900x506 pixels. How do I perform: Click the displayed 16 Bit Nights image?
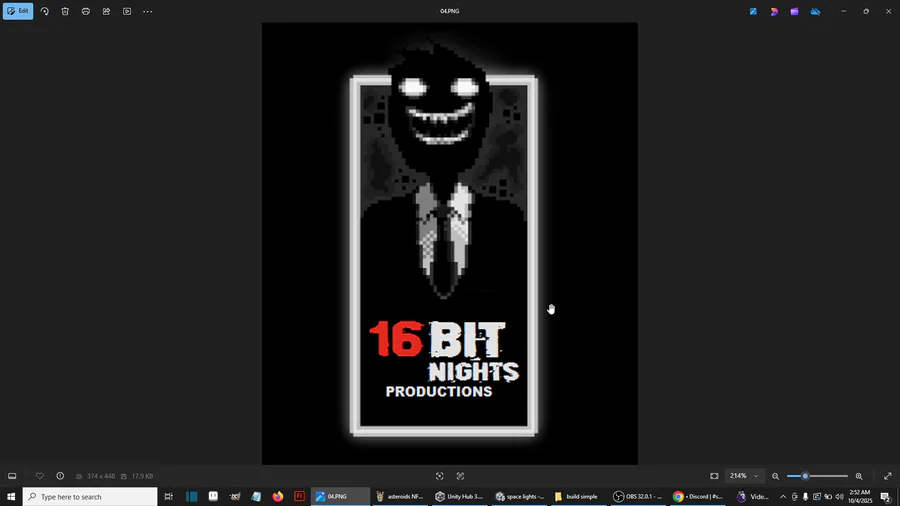pyautogui.click(x=449, y=244)
